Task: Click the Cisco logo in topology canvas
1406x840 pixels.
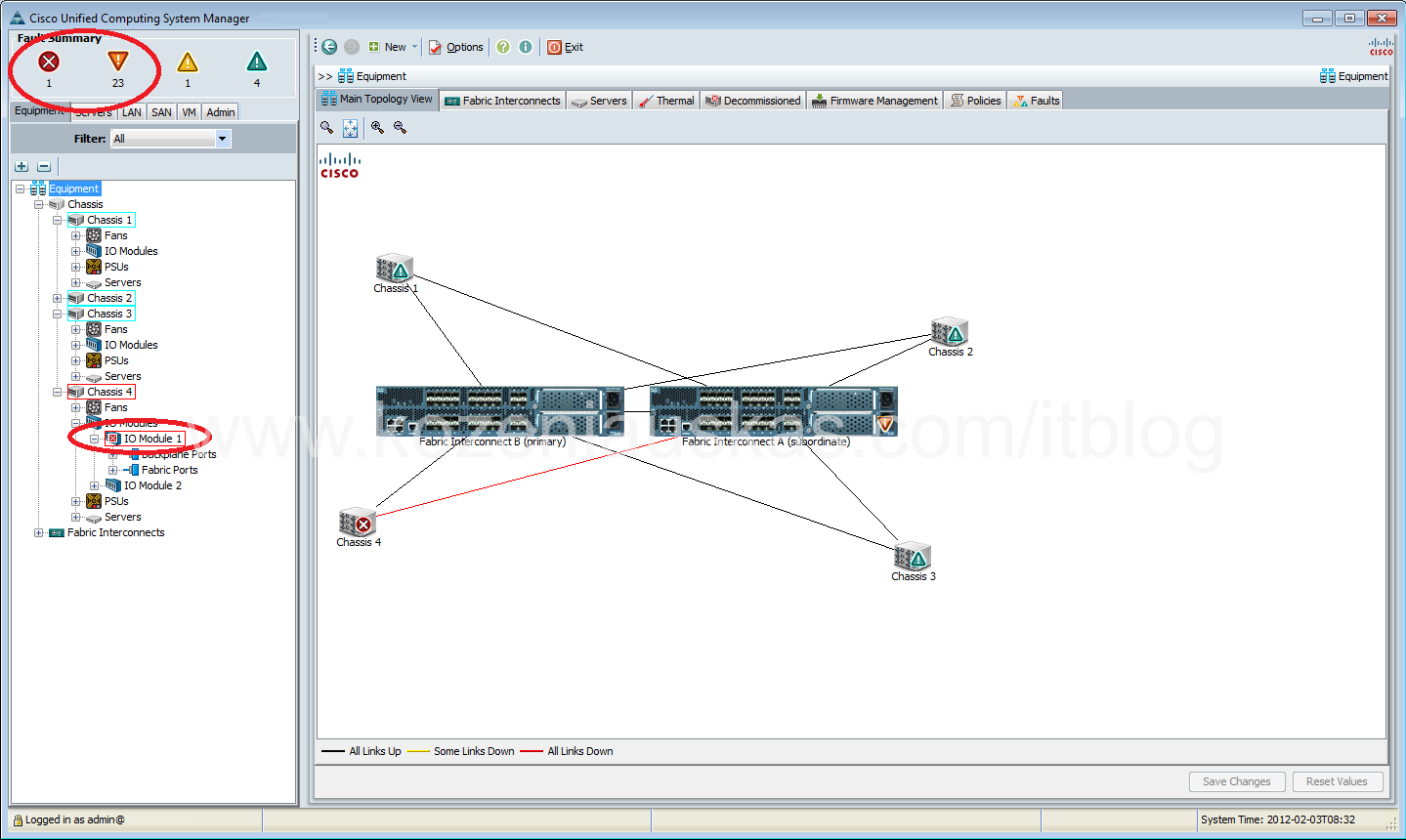Action: [340, 165]
